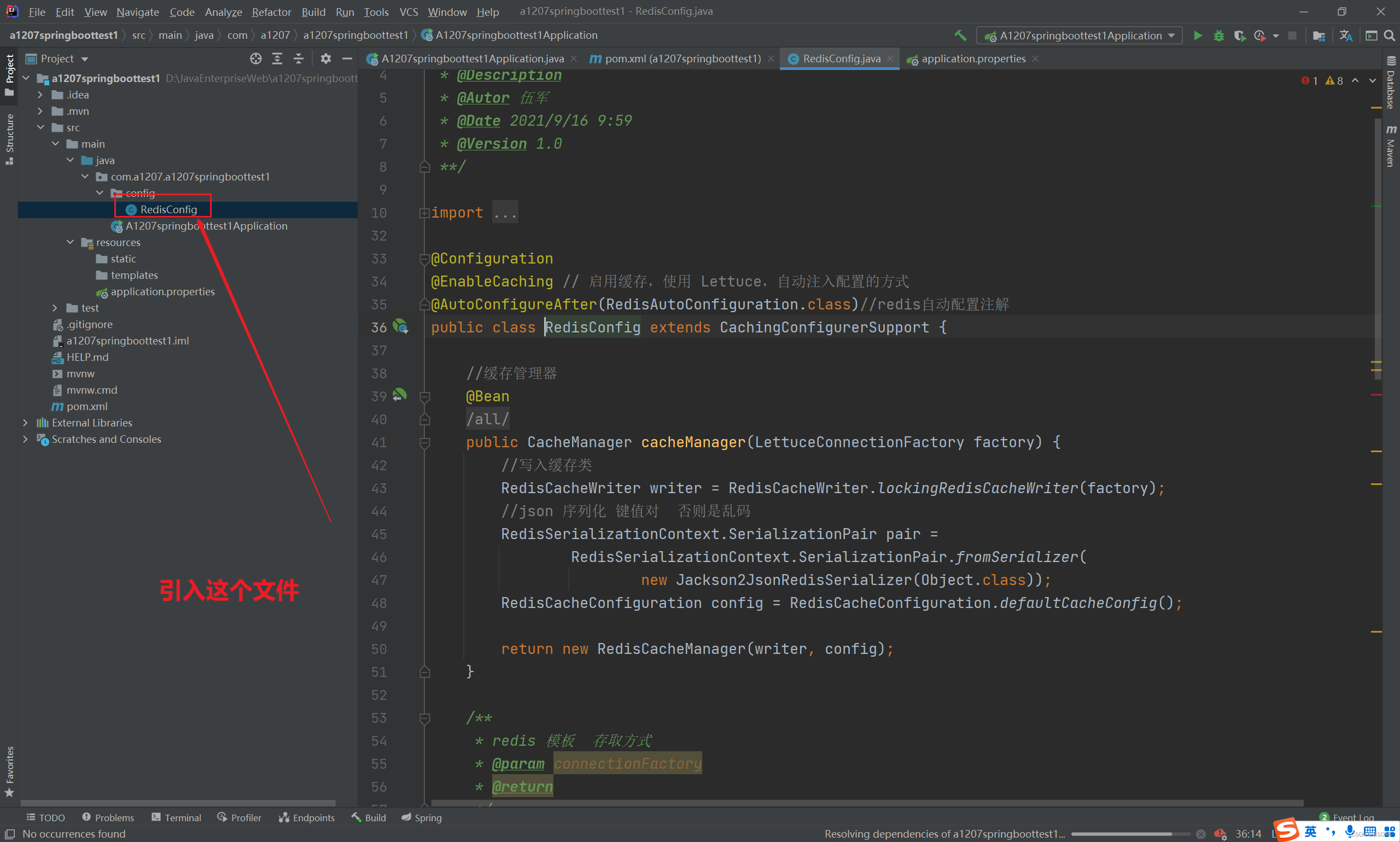
Task: Open the Spring tool window
Action: coord(422,817)
